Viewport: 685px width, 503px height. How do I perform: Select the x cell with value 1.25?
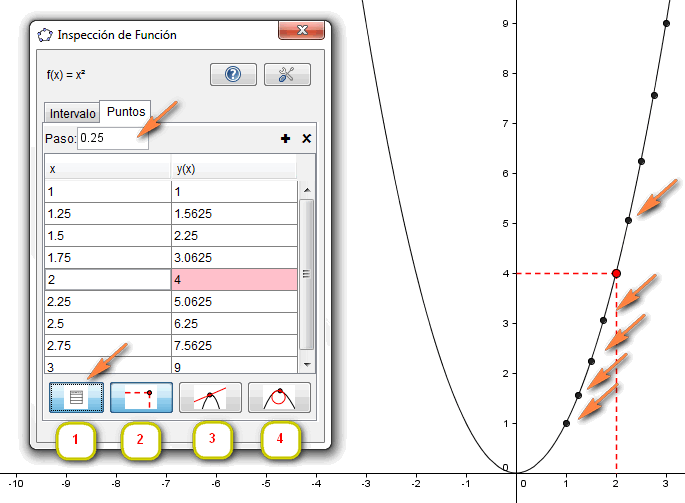click(108, 214)
